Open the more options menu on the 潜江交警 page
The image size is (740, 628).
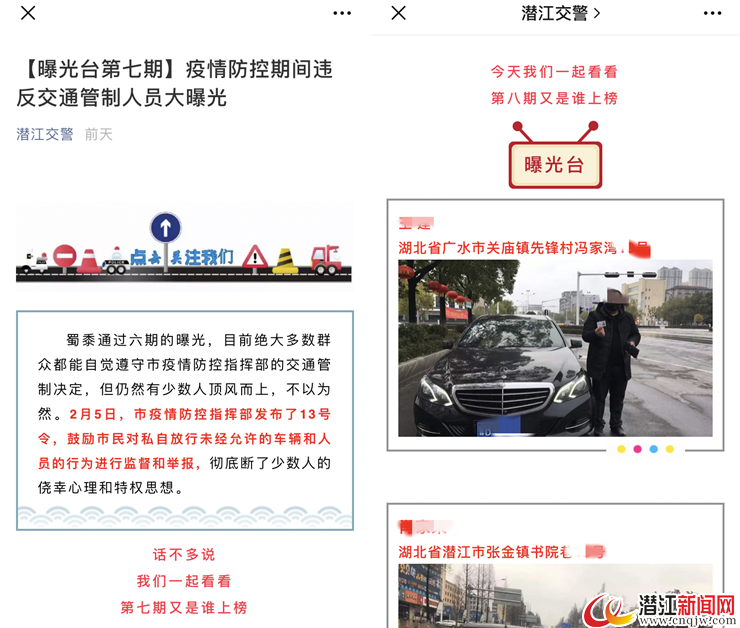point(712,13)
